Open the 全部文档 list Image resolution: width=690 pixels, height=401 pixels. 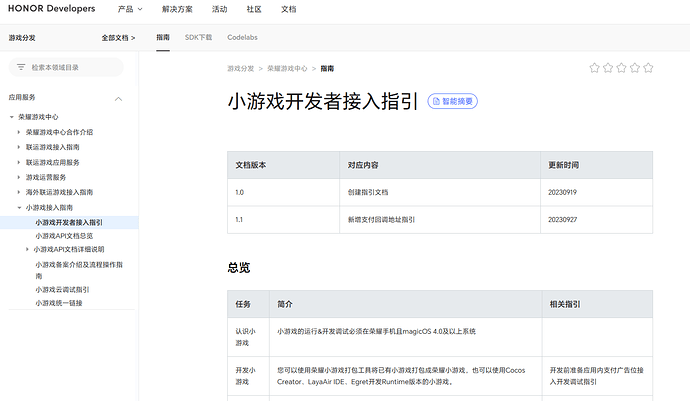118,38
